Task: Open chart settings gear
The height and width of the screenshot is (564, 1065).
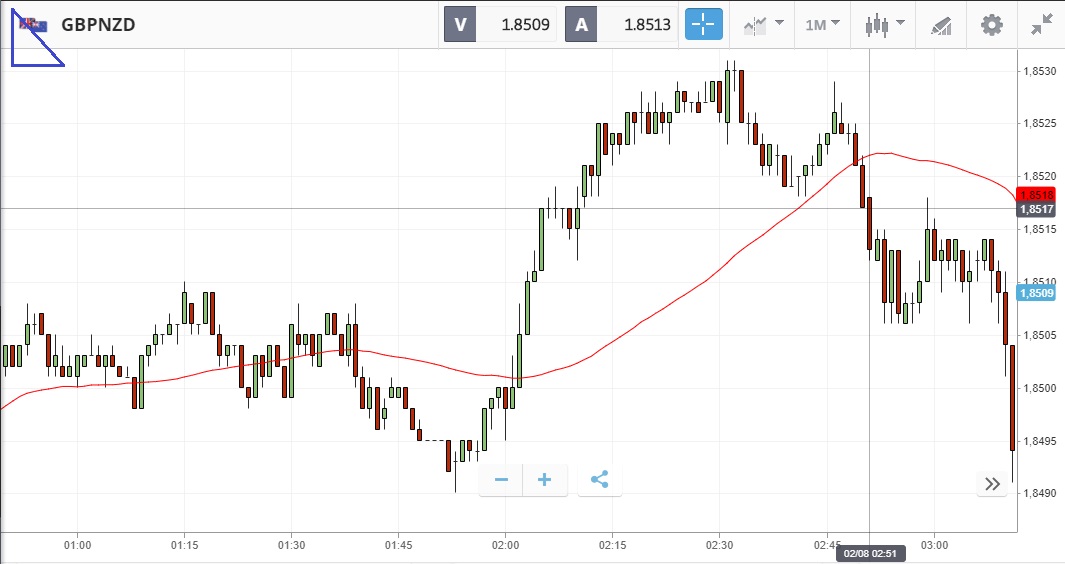Action: click(991, 24)
